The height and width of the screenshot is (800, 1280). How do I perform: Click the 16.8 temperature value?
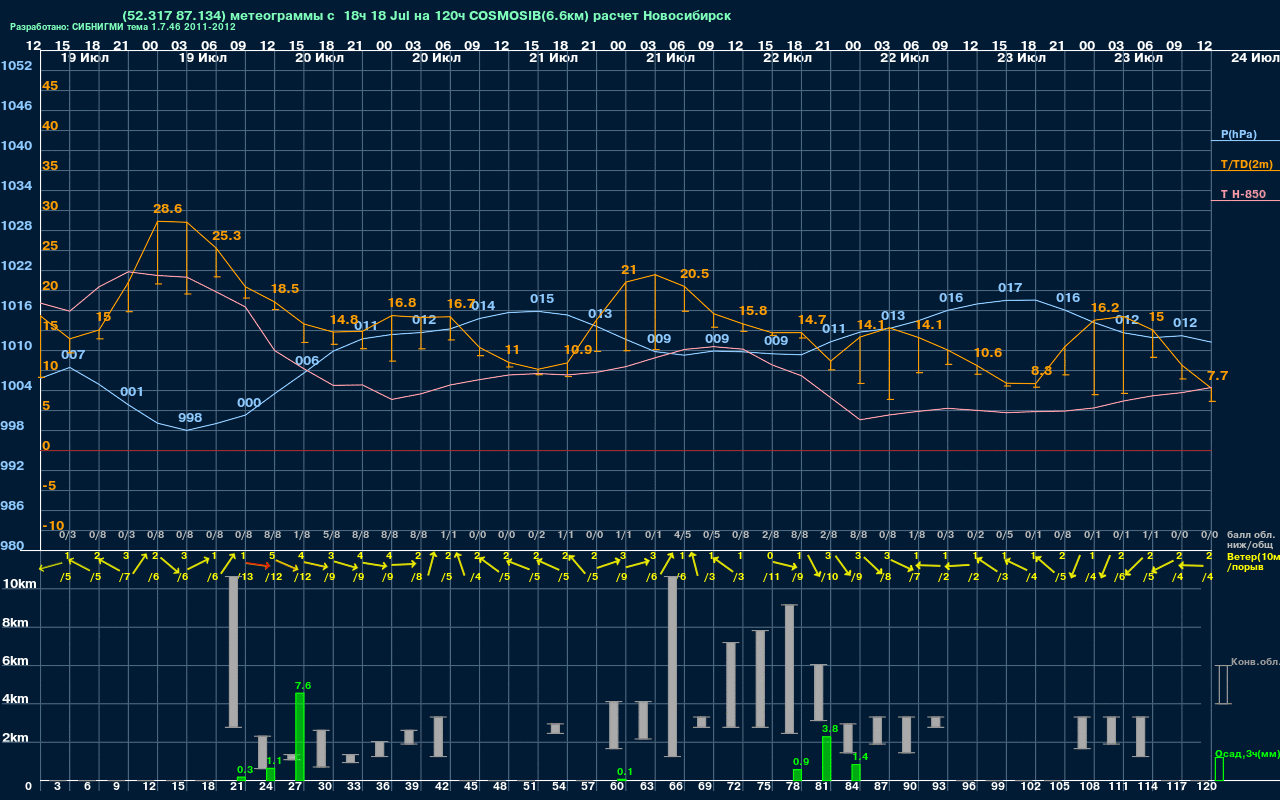click(402, 302)
